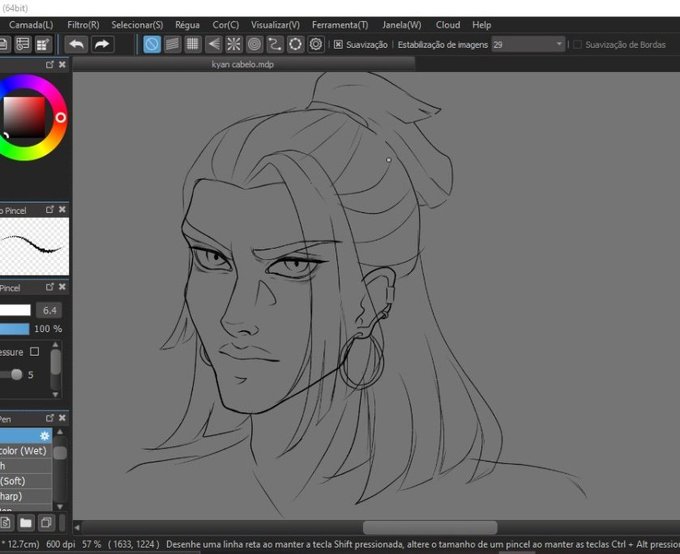Toggle the pressure checkbox in brush settings

(35, 351)
